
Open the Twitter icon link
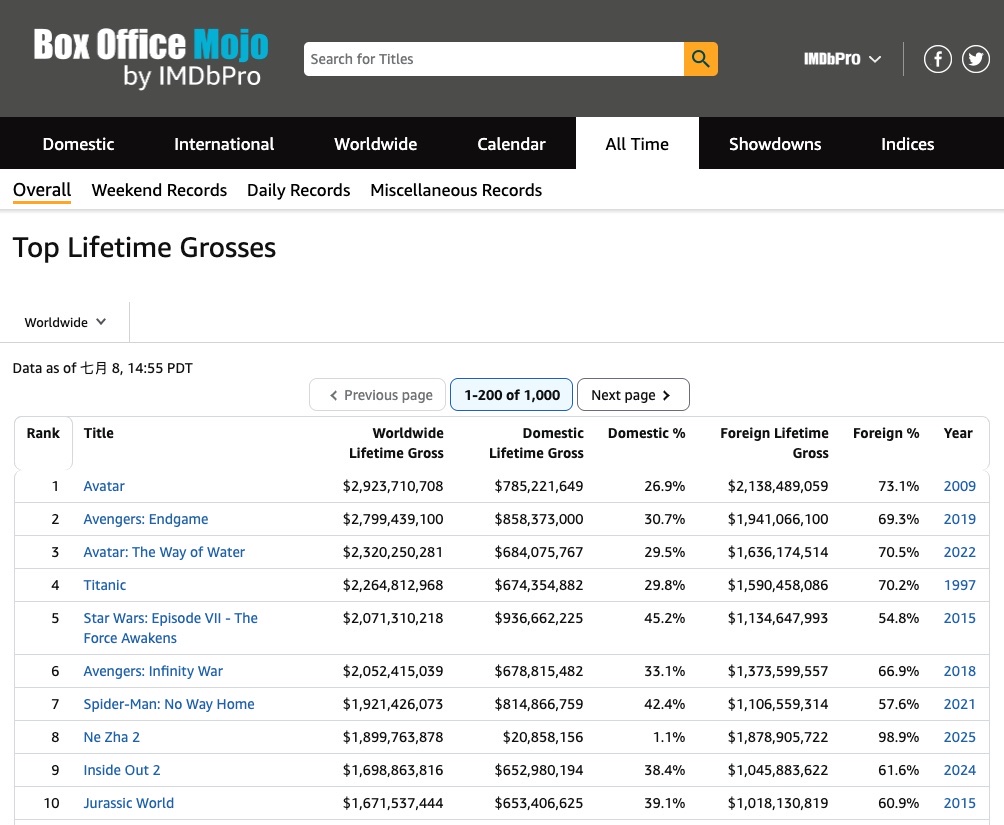(x=976, y=59)
